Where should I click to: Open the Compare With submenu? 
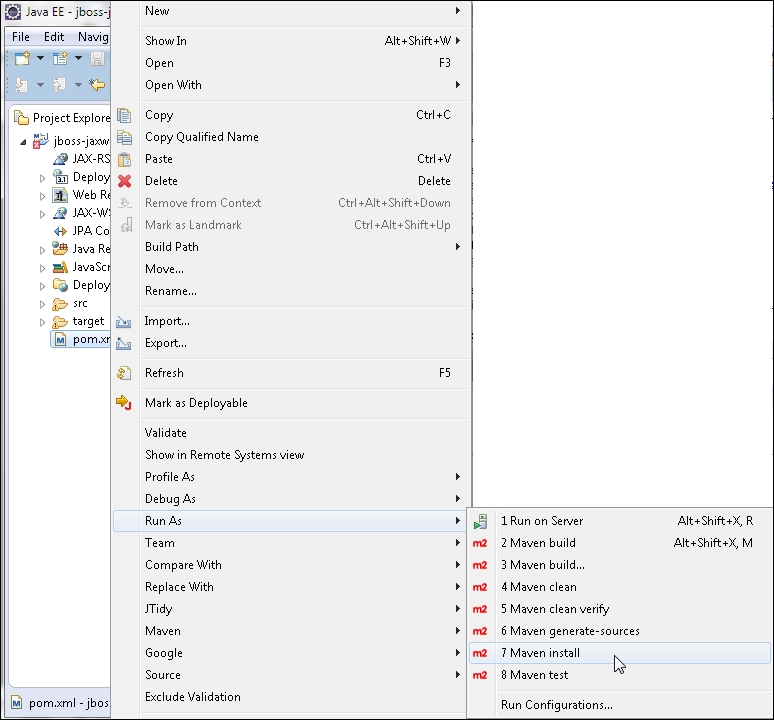pyautogui.click(x=290, y=565)
